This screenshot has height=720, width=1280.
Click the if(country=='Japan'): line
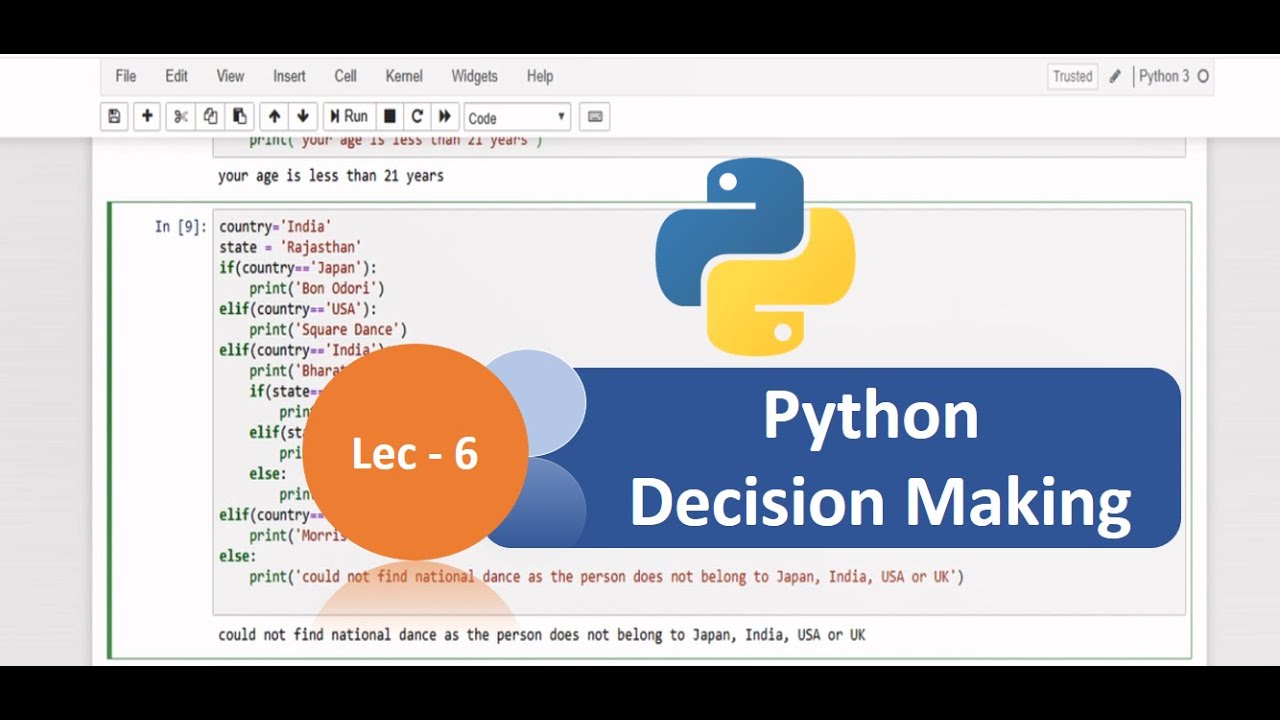298,268
